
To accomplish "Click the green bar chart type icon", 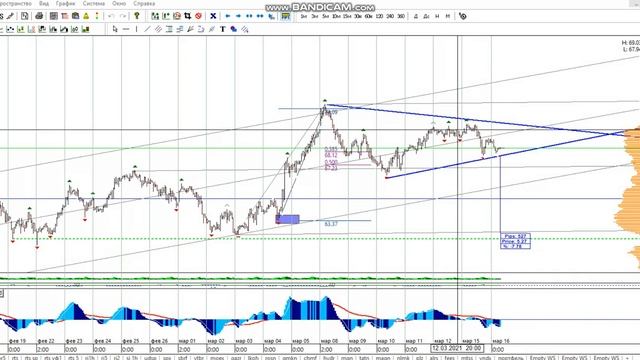I will 85,29.
